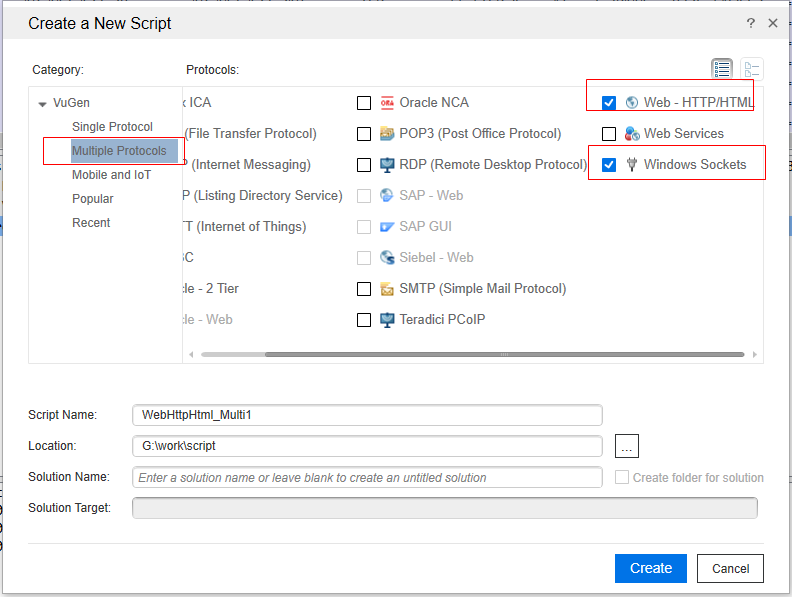Click the Windows Sockets plug icon
This screenshot has height=597, width=792.
point(632,165)
